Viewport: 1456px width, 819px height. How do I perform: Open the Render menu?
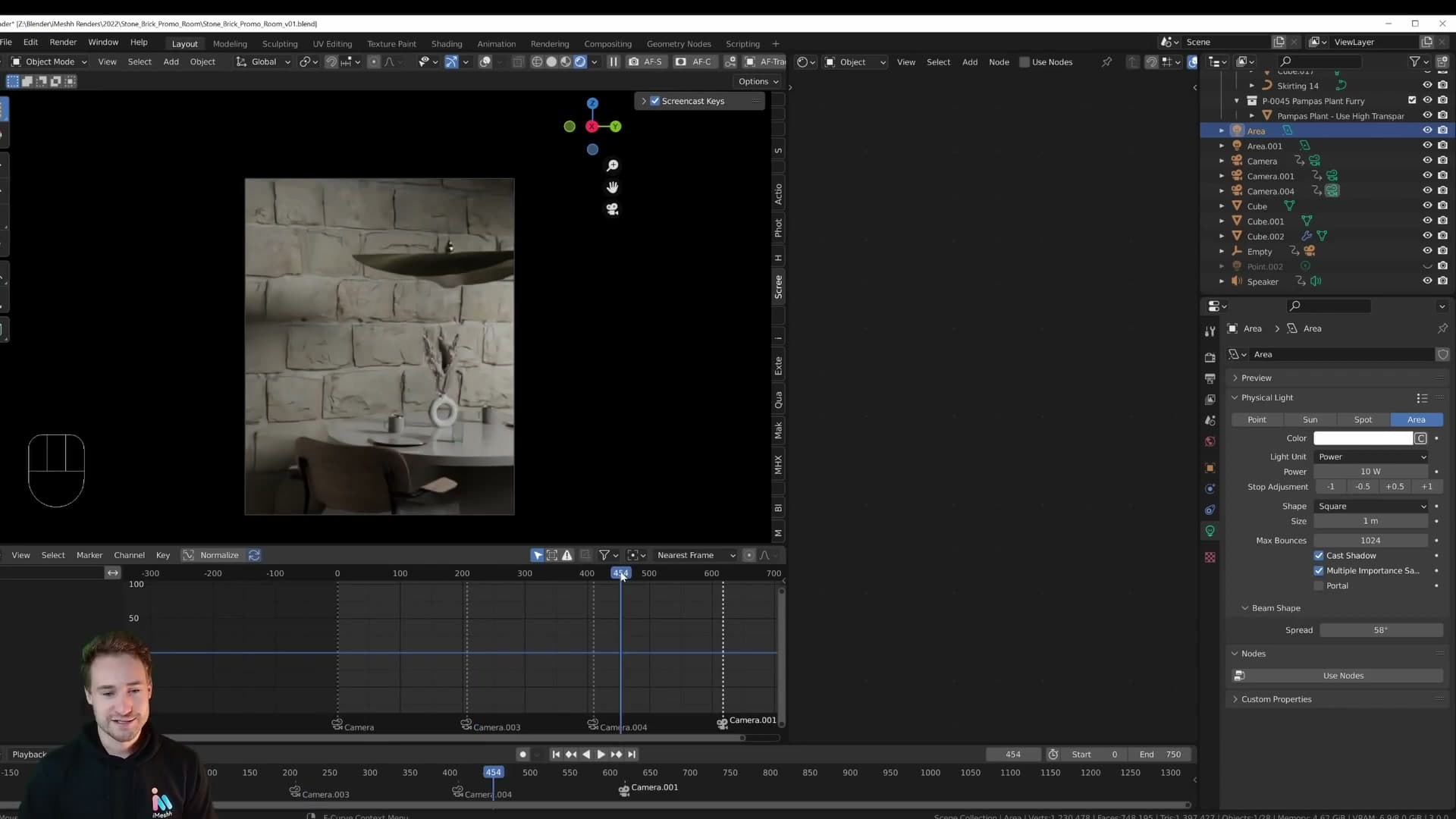(63, 42)
